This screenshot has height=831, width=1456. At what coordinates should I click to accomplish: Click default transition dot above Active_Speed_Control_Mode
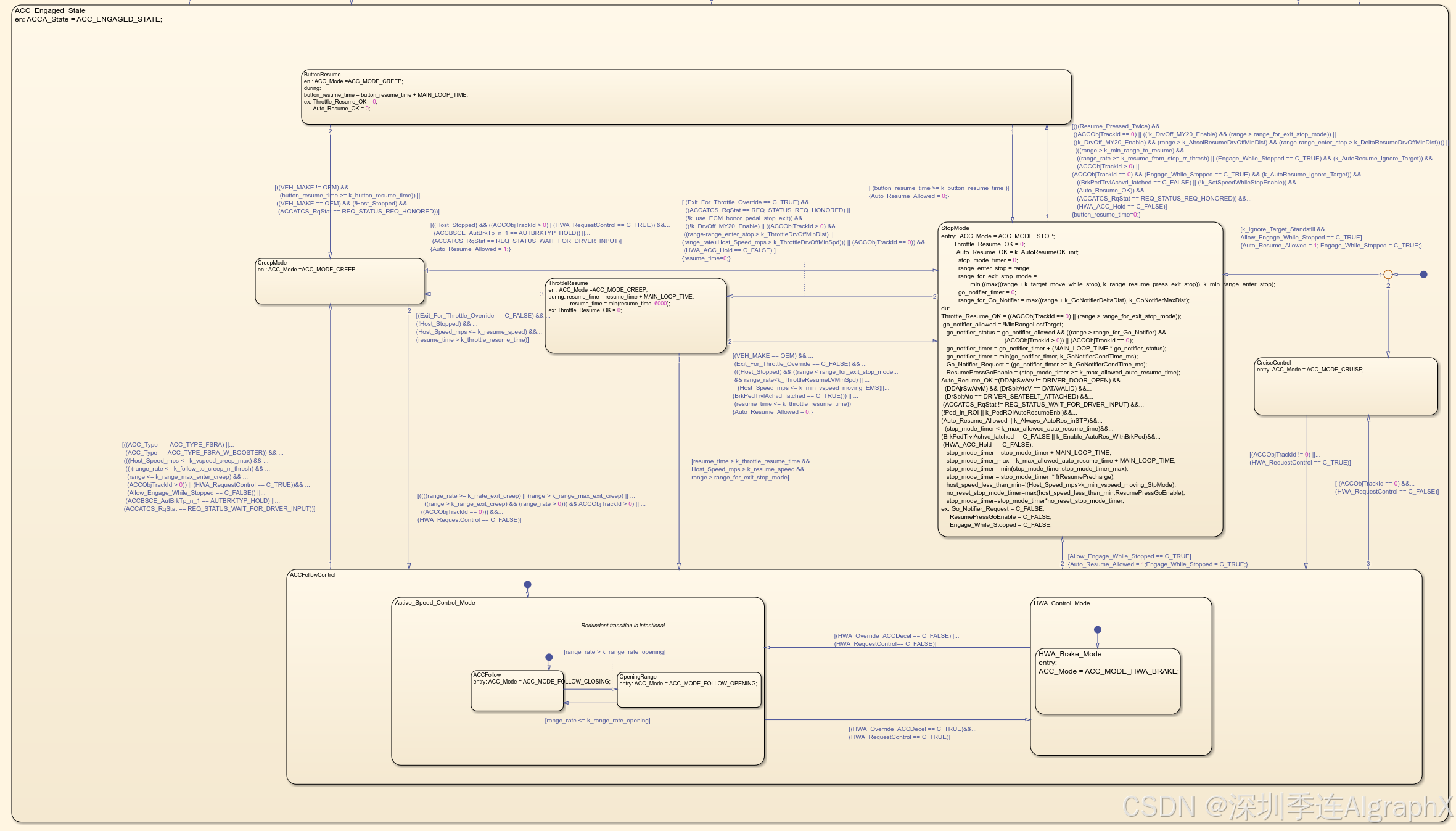(527, 584)
